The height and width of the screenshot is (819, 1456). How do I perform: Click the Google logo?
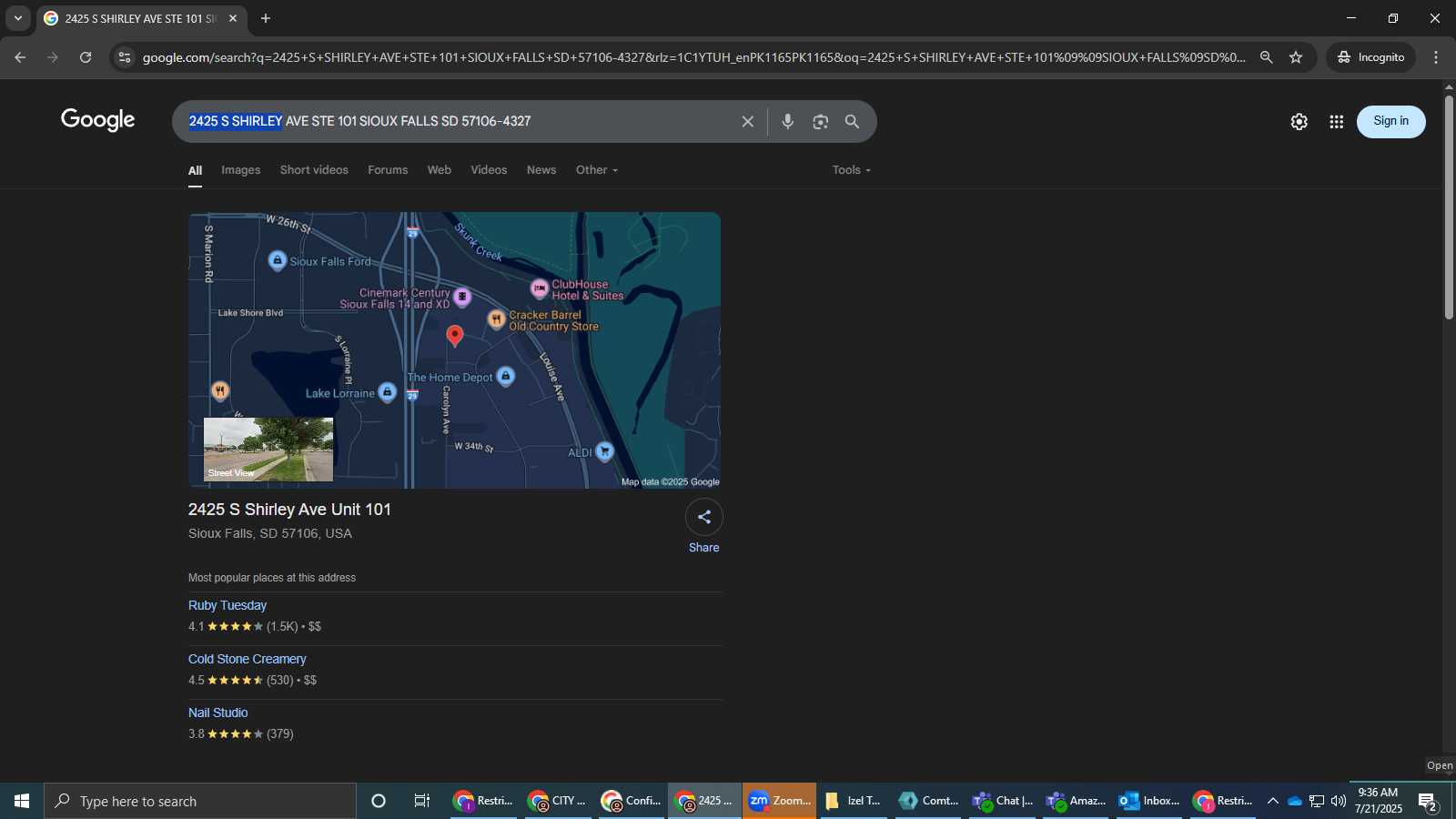pos(98,120)
